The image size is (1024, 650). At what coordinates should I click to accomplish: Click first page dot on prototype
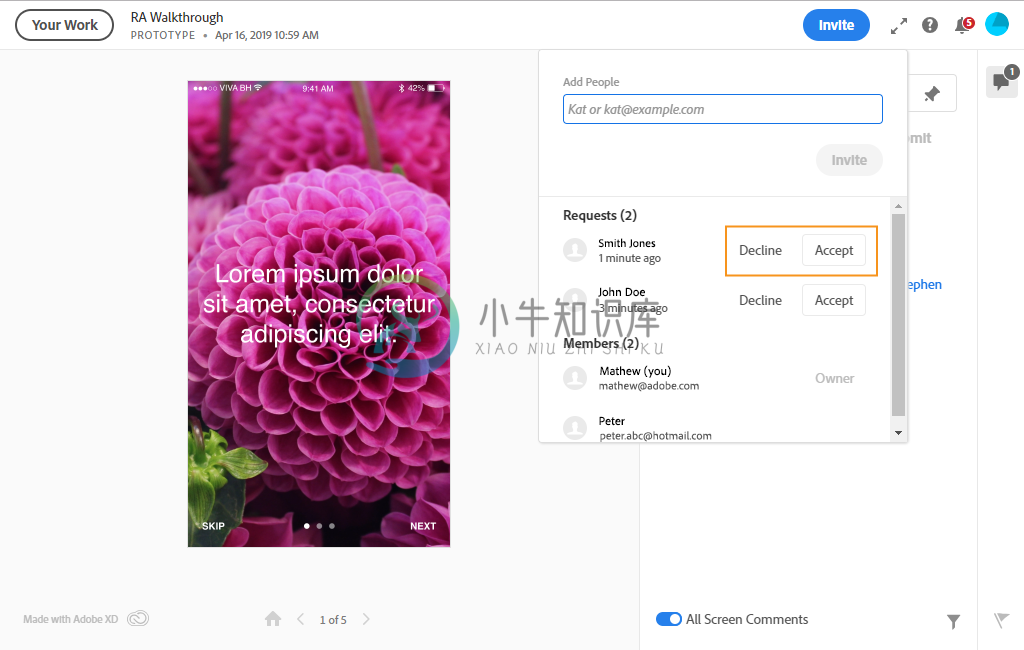(306, 526)
